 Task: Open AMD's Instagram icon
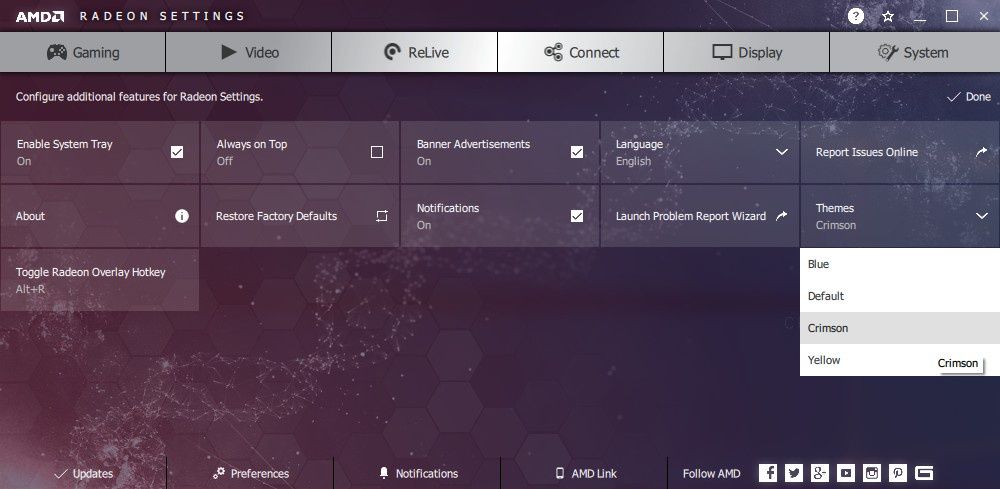point(872,473)
